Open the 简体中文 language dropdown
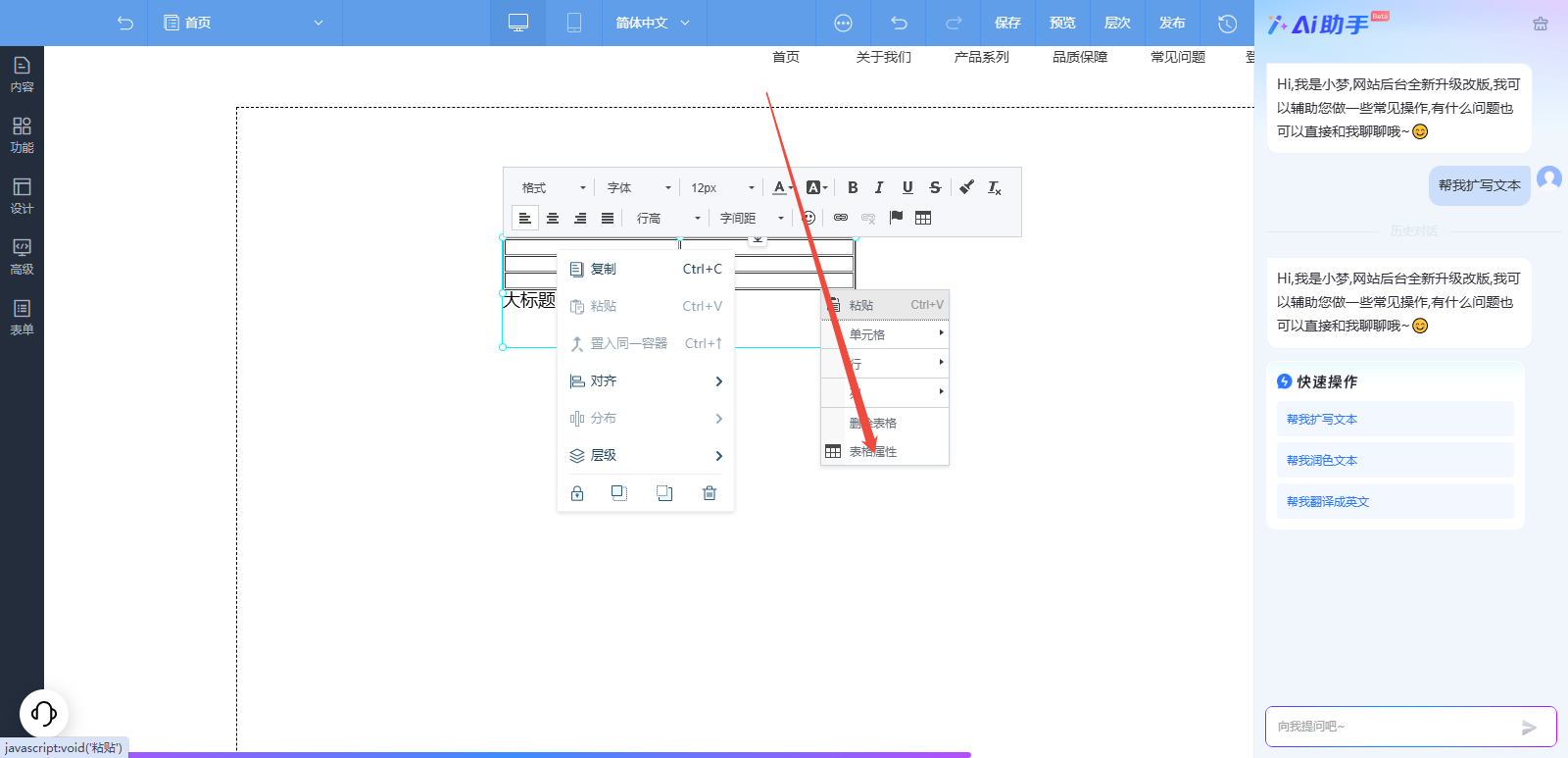 [653, 23]
